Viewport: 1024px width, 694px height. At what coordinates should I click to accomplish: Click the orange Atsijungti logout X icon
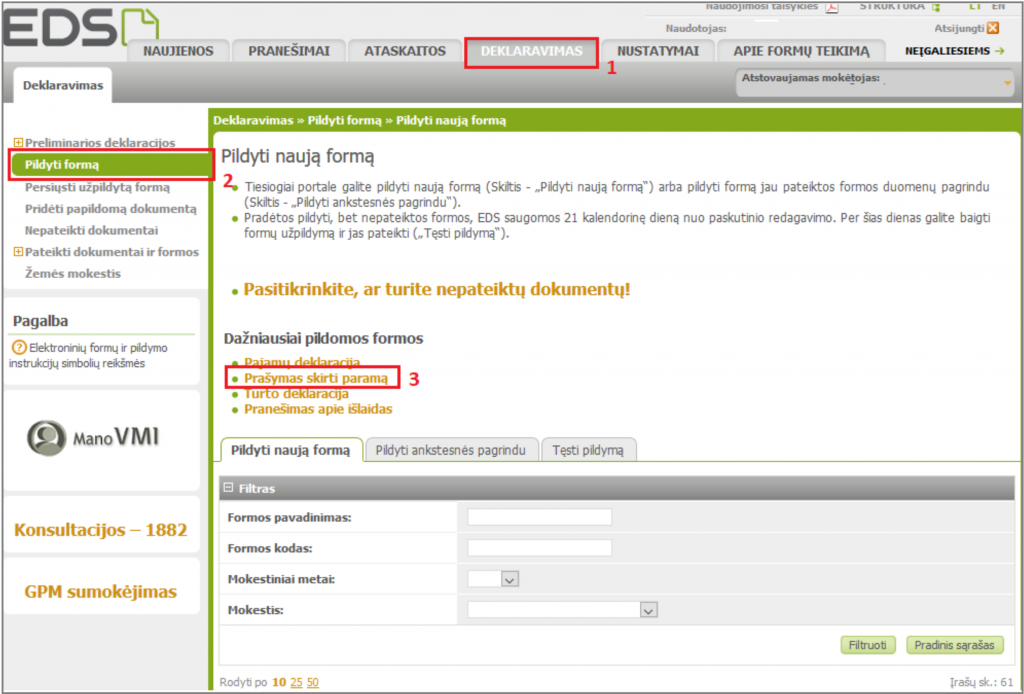(x=993, y=28)
